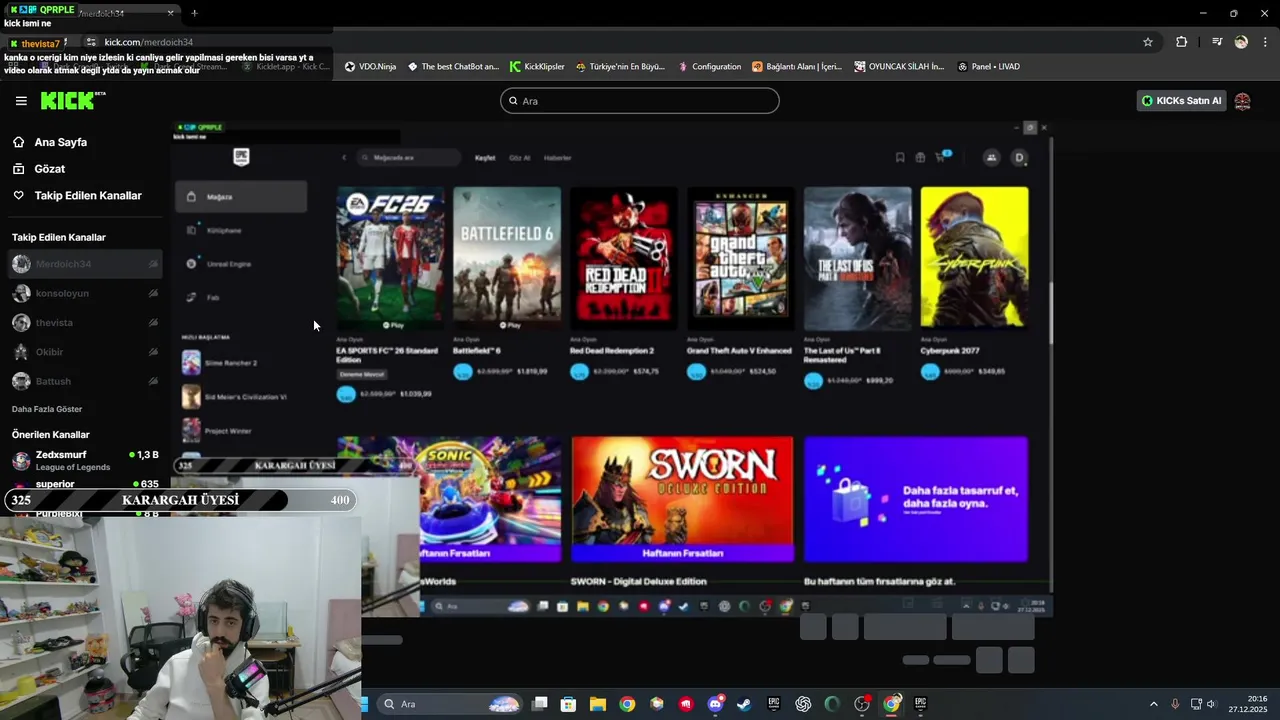This screenshot has width=1280, height=720.
Task: Open EA SPORTS FC 26 game cover
Action: coord(390,258)
